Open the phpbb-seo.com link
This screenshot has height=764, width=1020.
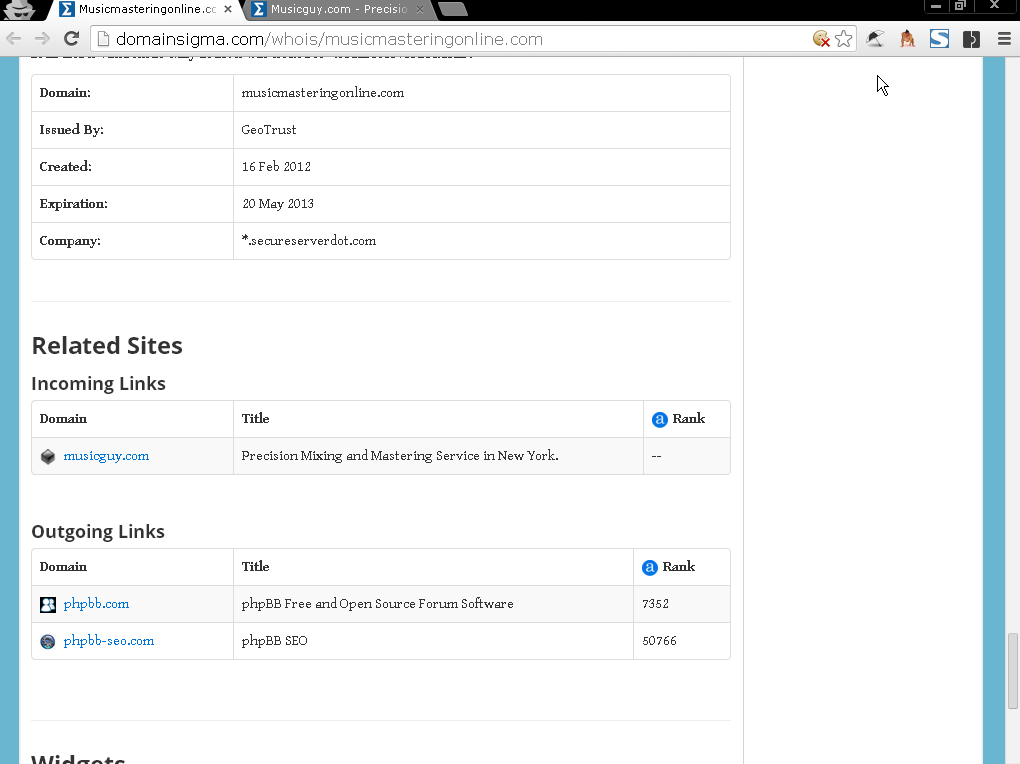click(x=109, y=641)
